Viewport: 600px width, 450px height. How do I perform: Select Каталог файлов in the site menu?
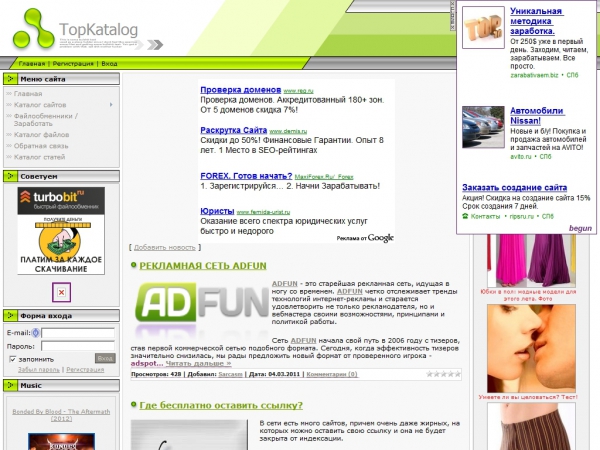click(x=41, y=134)
